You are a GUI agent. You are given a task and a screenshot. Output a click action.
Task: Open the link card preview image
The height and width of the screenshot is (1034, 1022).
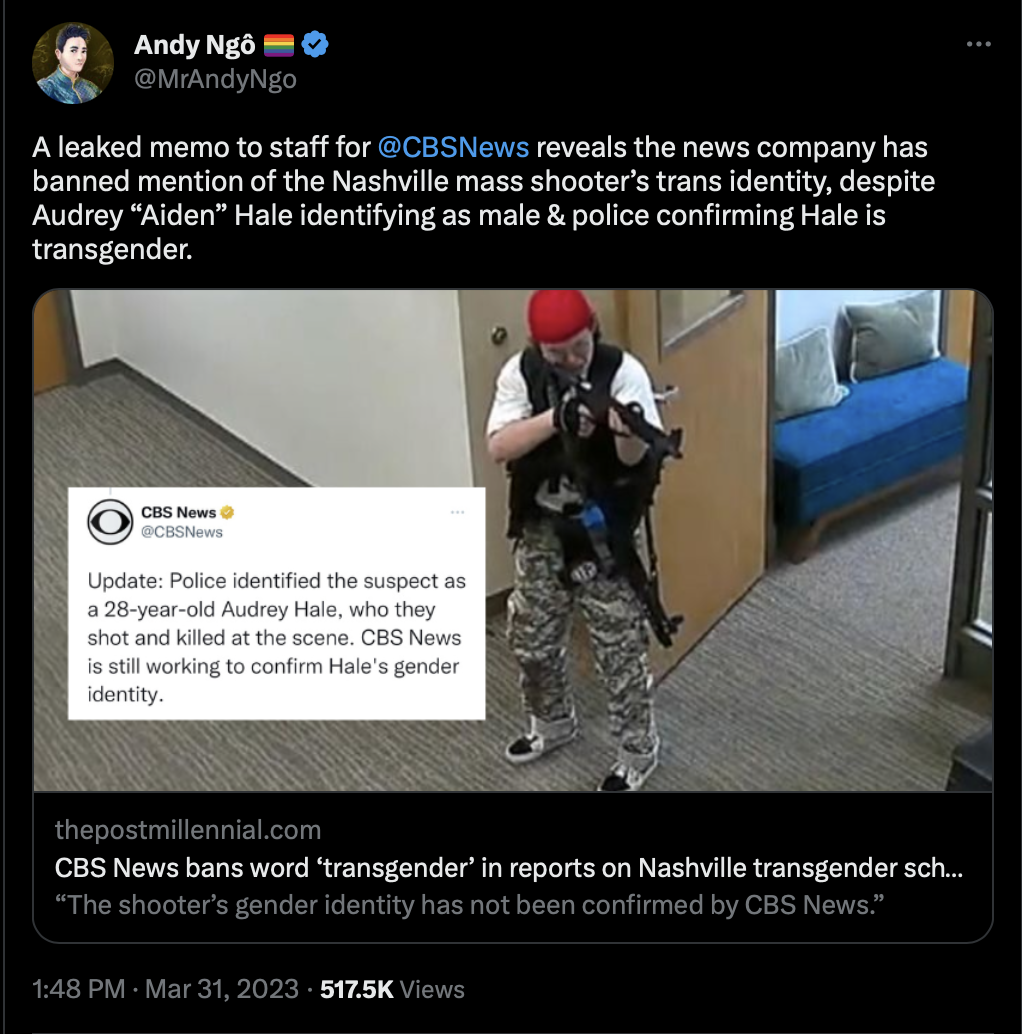click(513, 540)
